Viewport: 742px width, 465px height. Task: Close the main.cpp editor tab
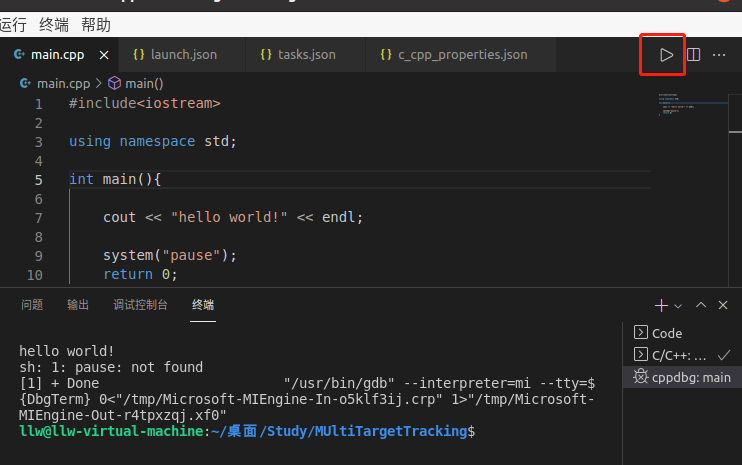(x=104, y=55)
